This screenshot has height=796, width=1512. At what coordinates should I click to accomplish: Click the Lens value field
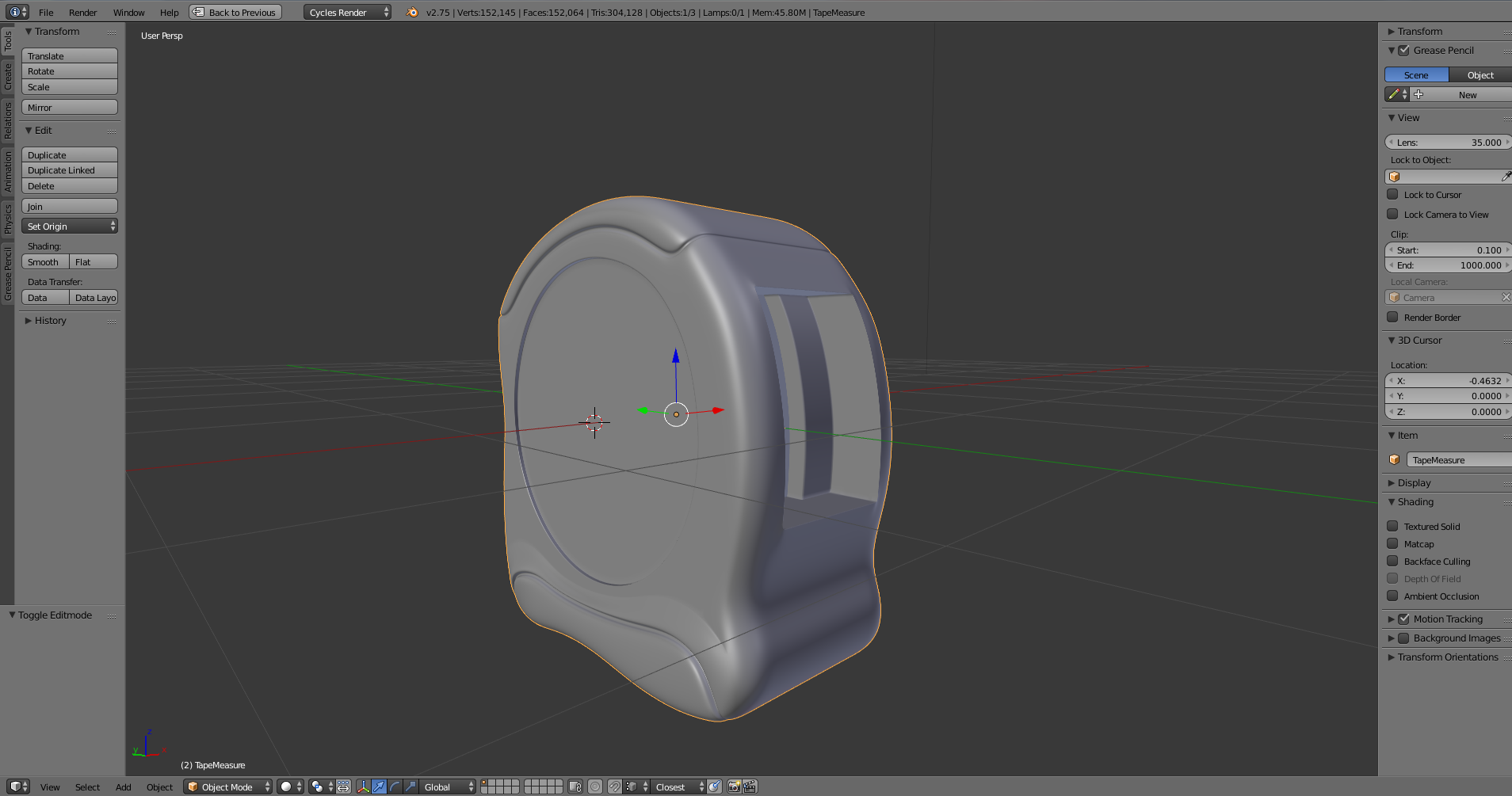pos(1449,142)
